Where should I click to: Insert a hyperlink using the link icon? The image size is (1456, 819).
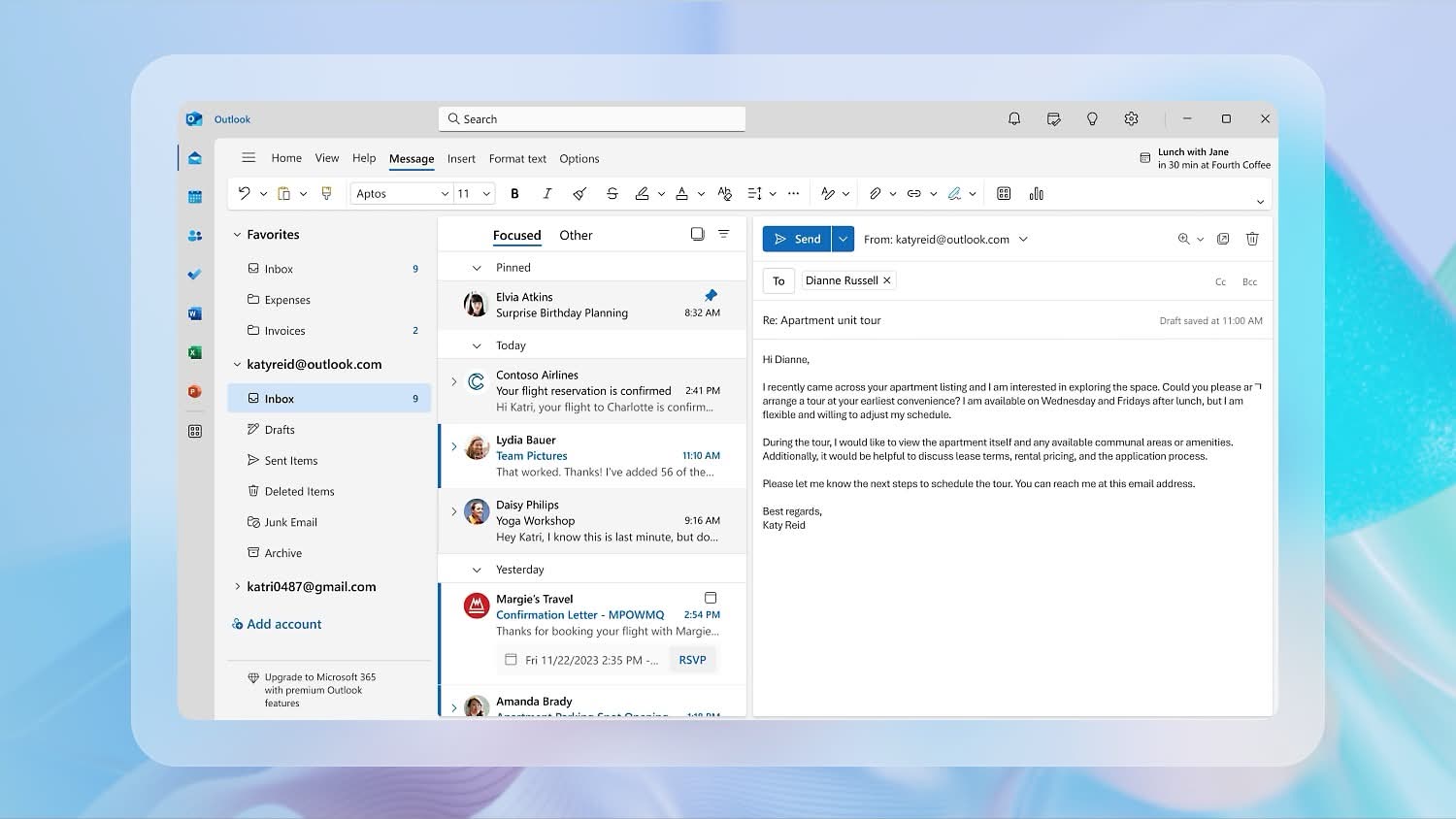[x=913, y=193]
